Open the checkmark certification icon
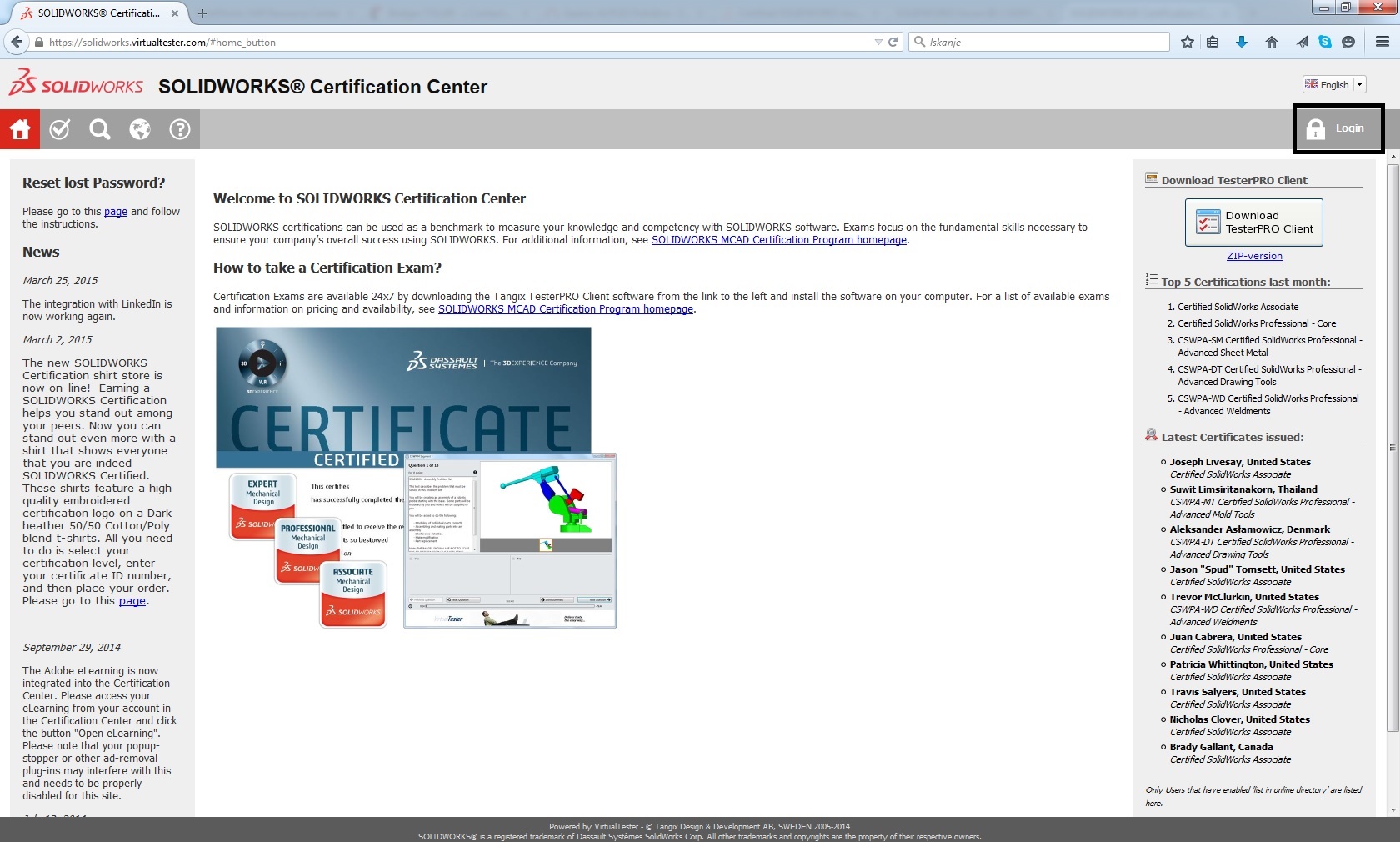The image size is (1400, 842). click(60, 129)
